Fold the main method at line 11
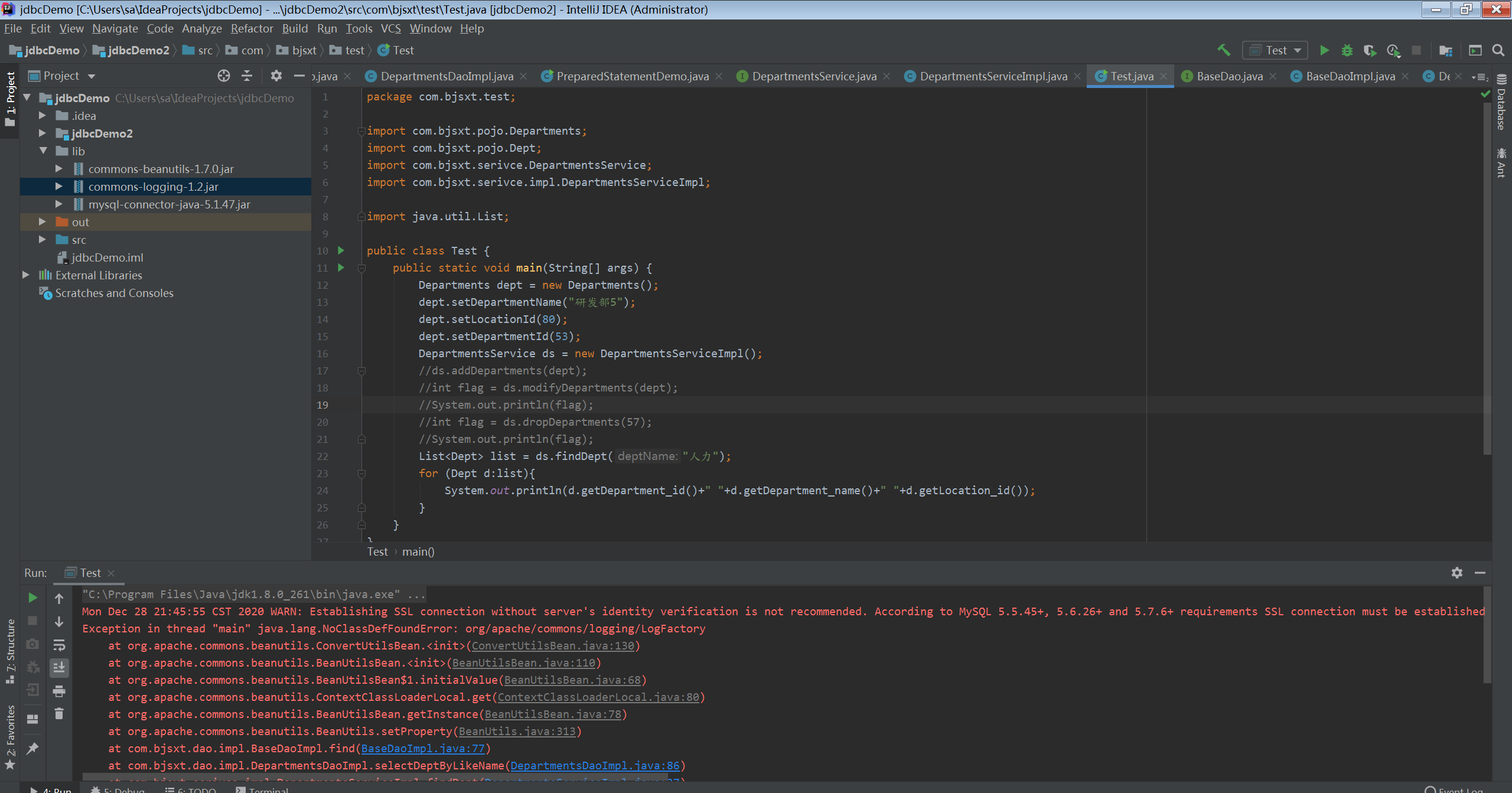 (x=361, y=267)
